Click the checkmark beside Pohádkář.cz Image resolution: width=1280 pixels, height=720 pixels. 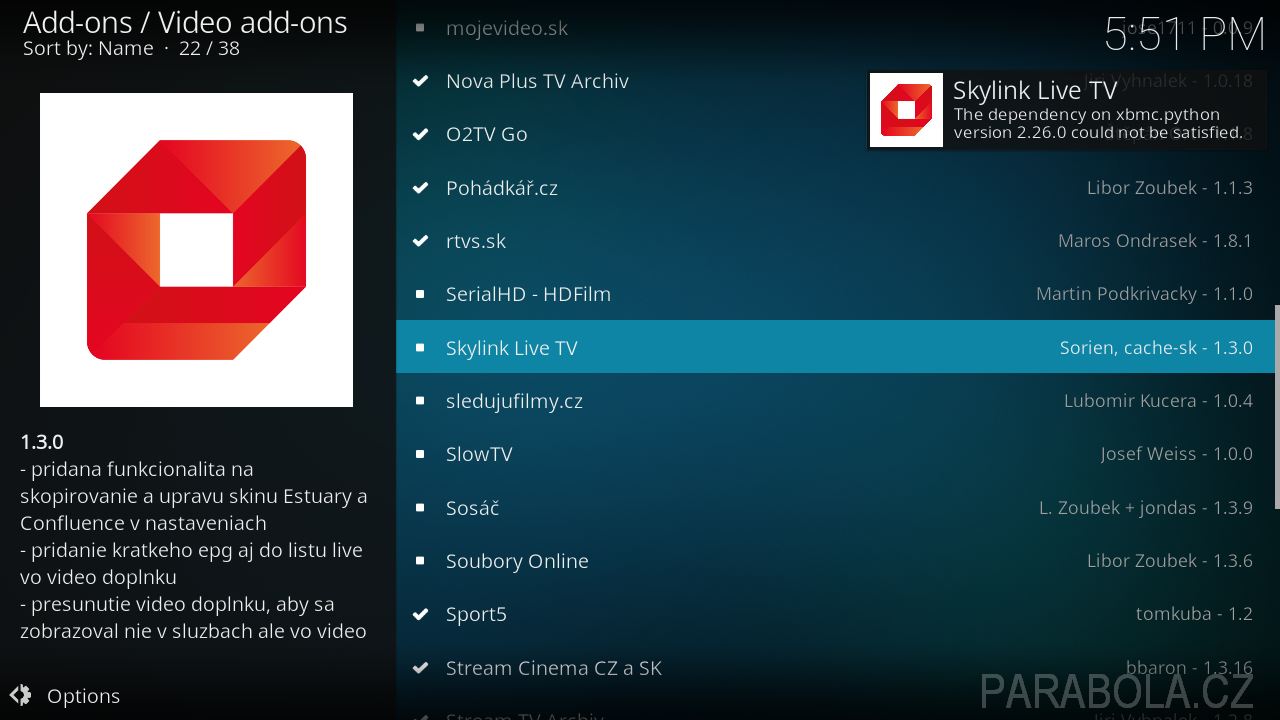pyautogui.click(x=421, y=188)
